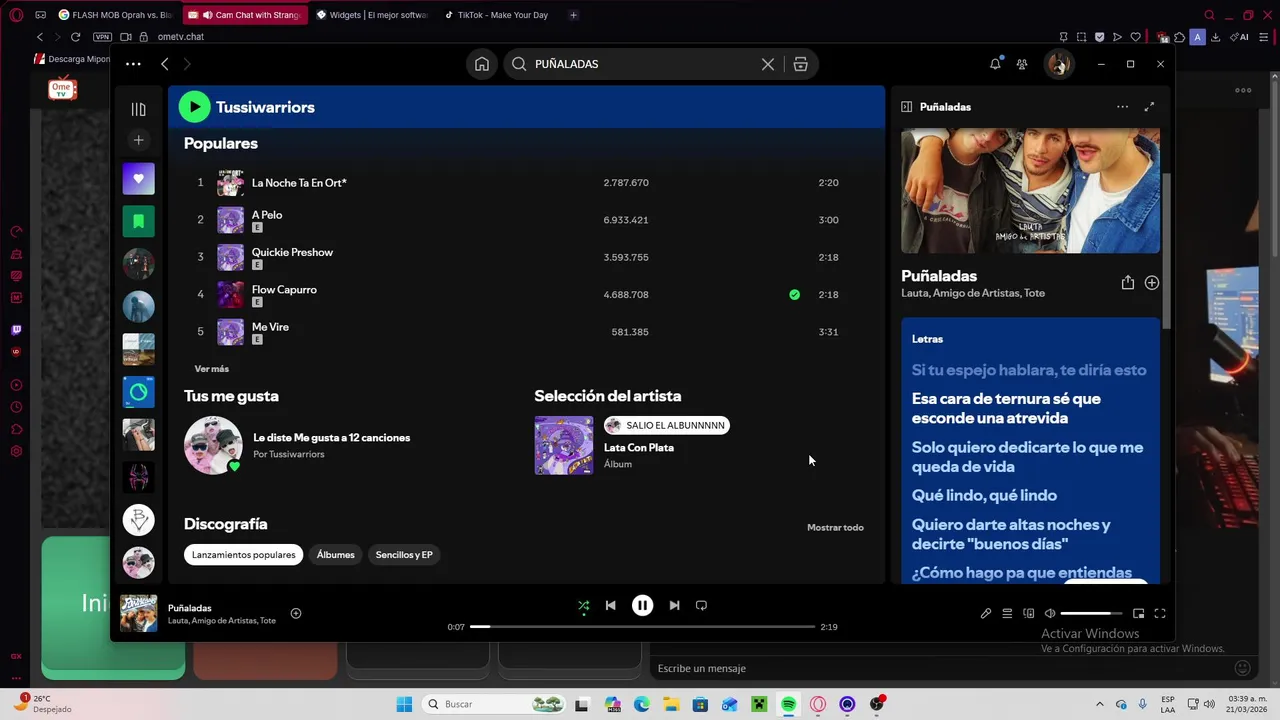
Task: Open Lata Con Plata album cover
Action: tap(563, 445)
